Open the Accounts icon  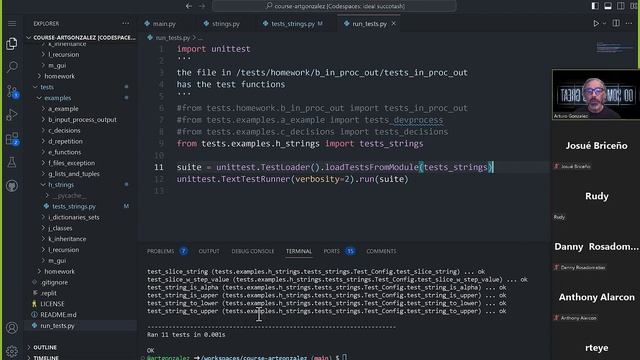coord(12,328)
